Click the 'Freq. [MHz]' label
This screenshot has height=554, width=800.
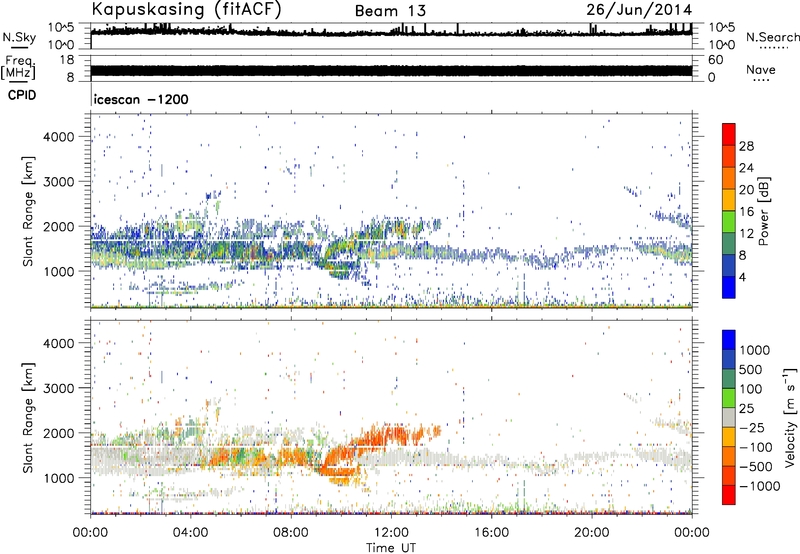tap(18, 67)
